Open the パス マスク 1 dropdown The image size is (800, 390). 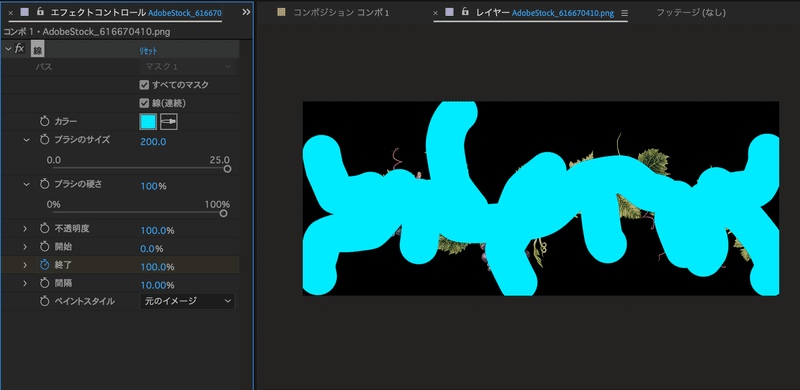coord(187,67)
